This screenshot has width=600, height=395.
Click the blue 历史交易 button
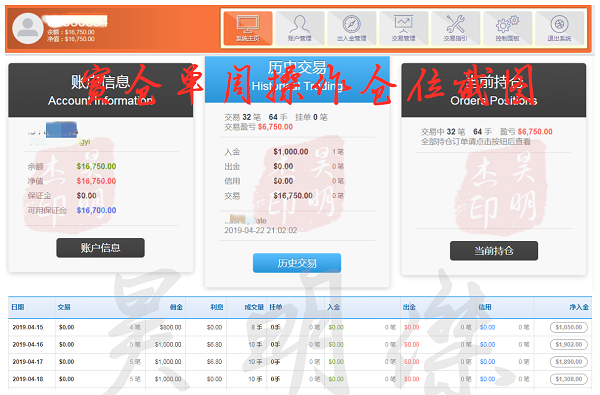pyautogui.click(x=297, y=263)
